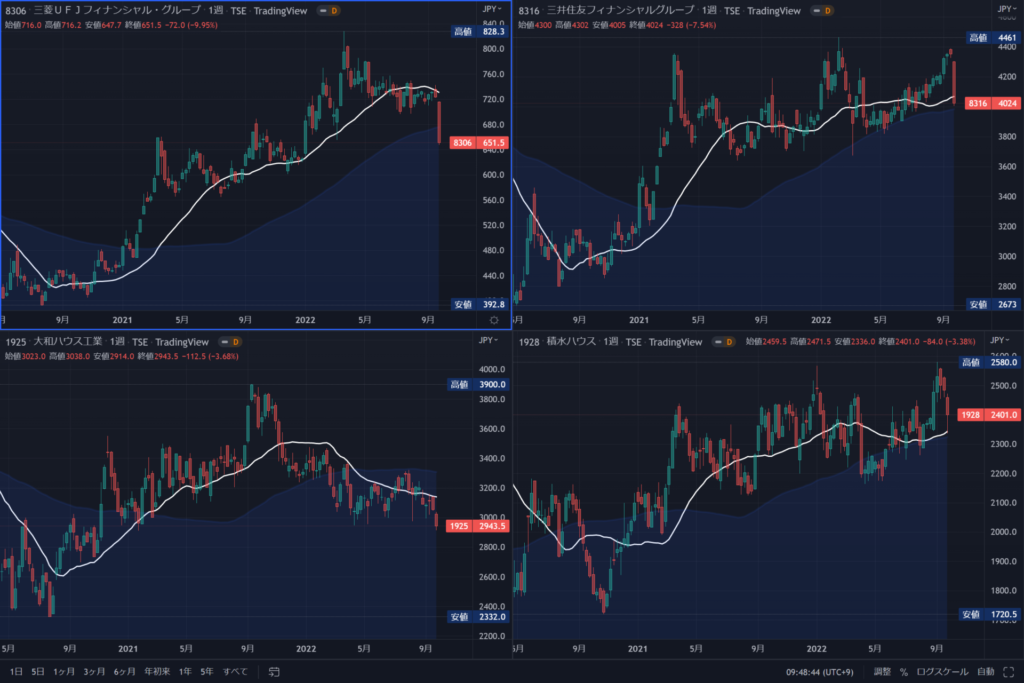Click 2022 time axis label on 8316 chart
1024x683 pixels.
coord(821,320)
